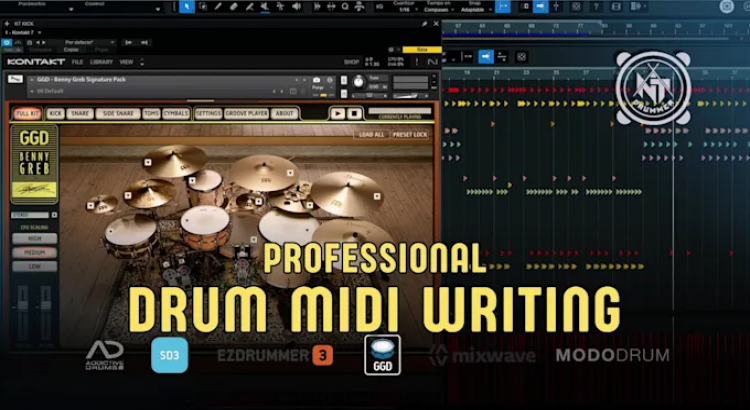Open the GROOVE PLAYER tab
Viewport: 750px width, 410px height.
click(247, 114)
